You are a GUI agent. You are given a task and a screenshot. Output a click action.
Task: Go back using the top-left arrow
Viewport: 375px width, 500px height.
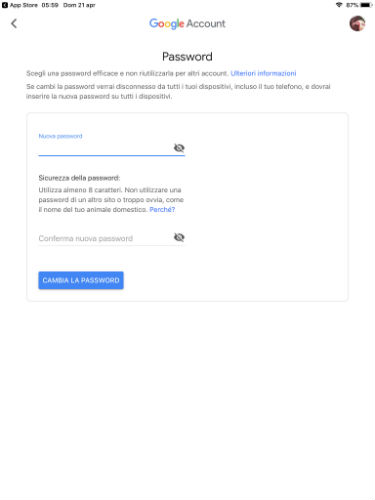pyautogui.click(x=14, y=24)
